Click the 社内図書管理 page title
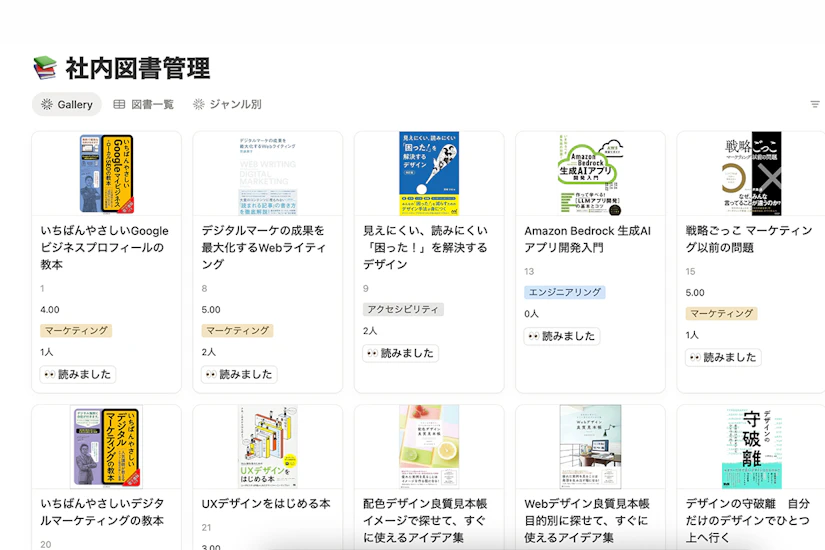Image resolution: width=825 pixels, height=550 pixels. pyautogui.click(x=137, y=68)
